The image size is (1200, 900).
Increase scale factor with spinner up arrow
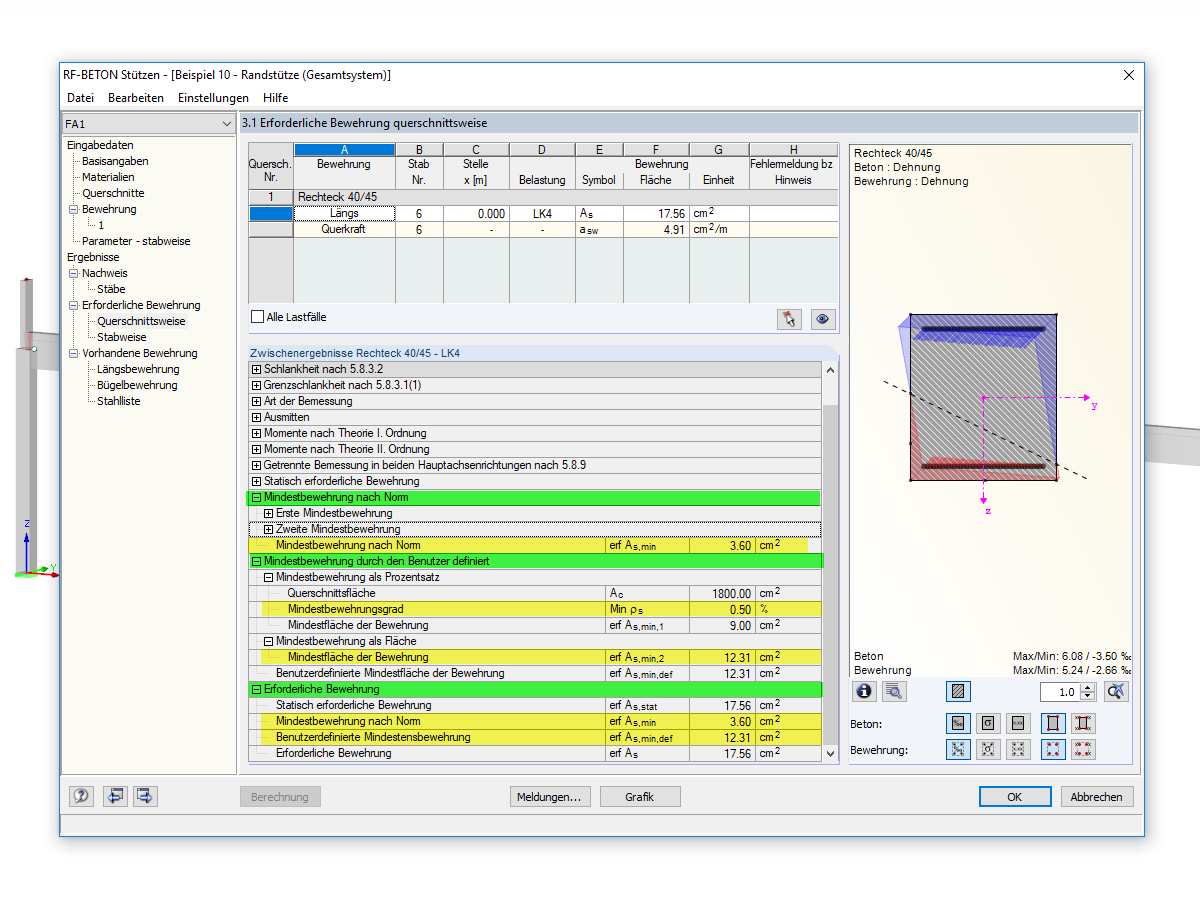pyautogui.click(x=1089, y=687)
